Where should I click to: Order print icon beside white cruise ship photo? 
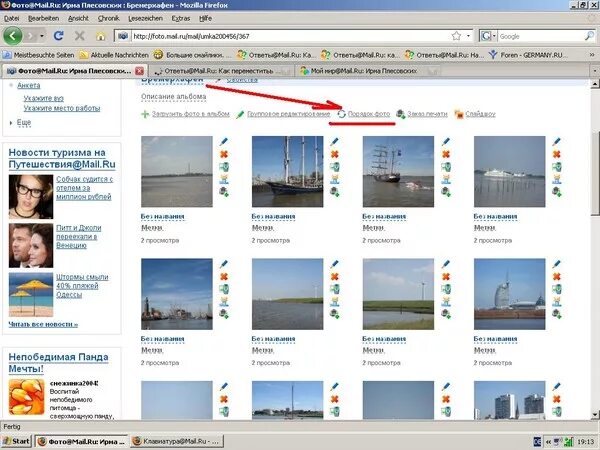(556, 191)
